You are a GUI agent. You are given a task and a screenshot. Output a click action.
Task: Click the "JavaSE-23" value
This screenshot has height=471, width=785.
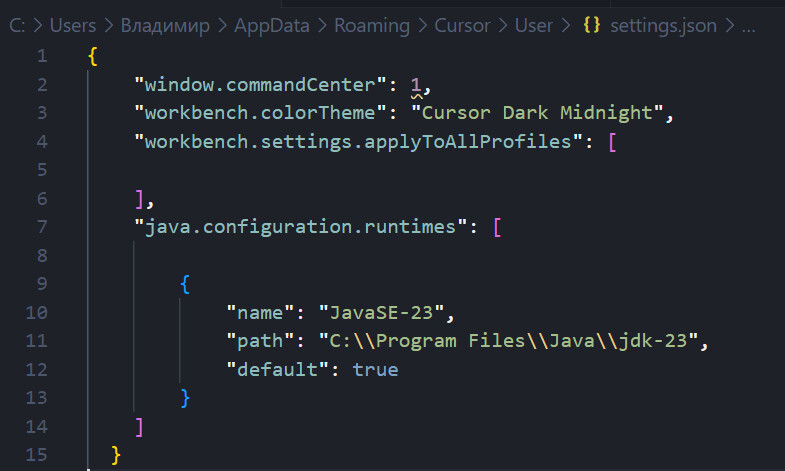pos(381,313)
